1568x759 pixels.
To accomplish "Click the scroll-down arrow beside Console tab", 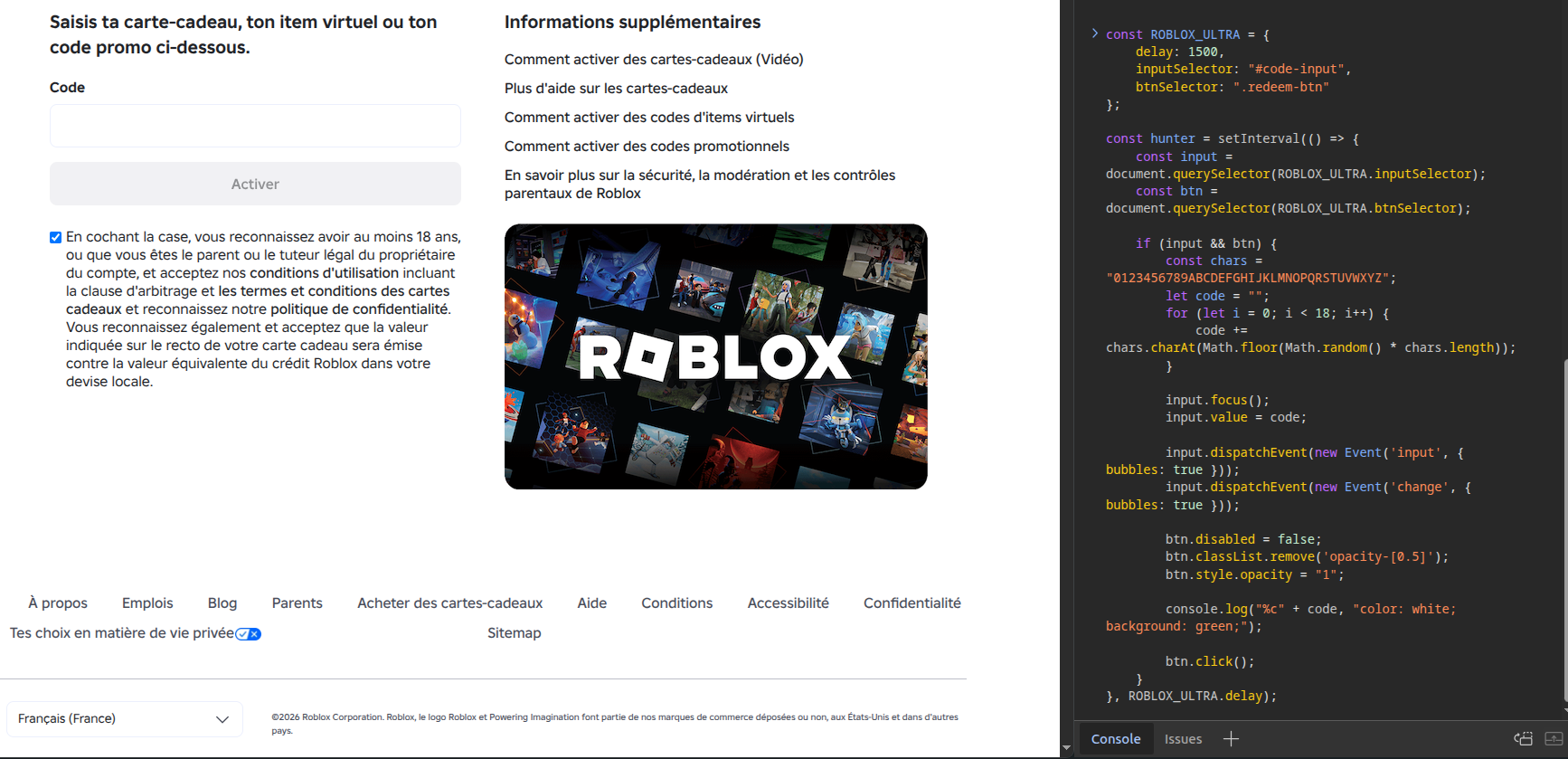I will tap(1066, 749).
